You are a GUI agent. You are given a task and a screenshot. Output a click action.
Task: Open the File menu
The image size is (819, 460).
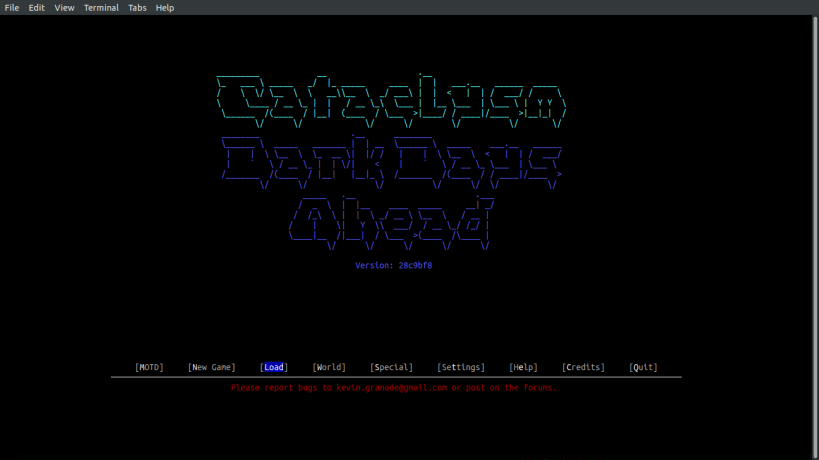(11, 8)
